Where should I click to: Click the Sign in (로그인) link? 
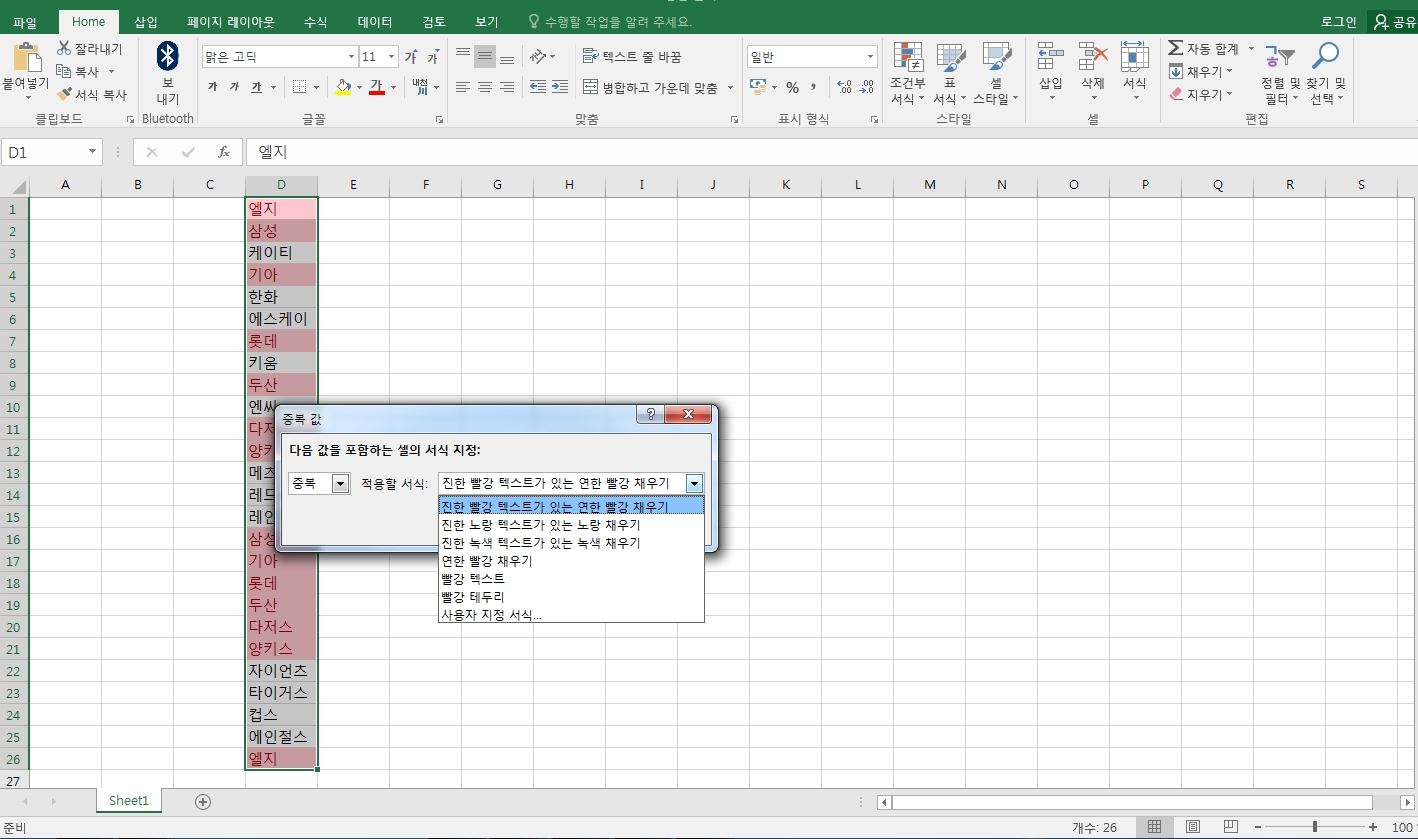tap(1338, 21)
